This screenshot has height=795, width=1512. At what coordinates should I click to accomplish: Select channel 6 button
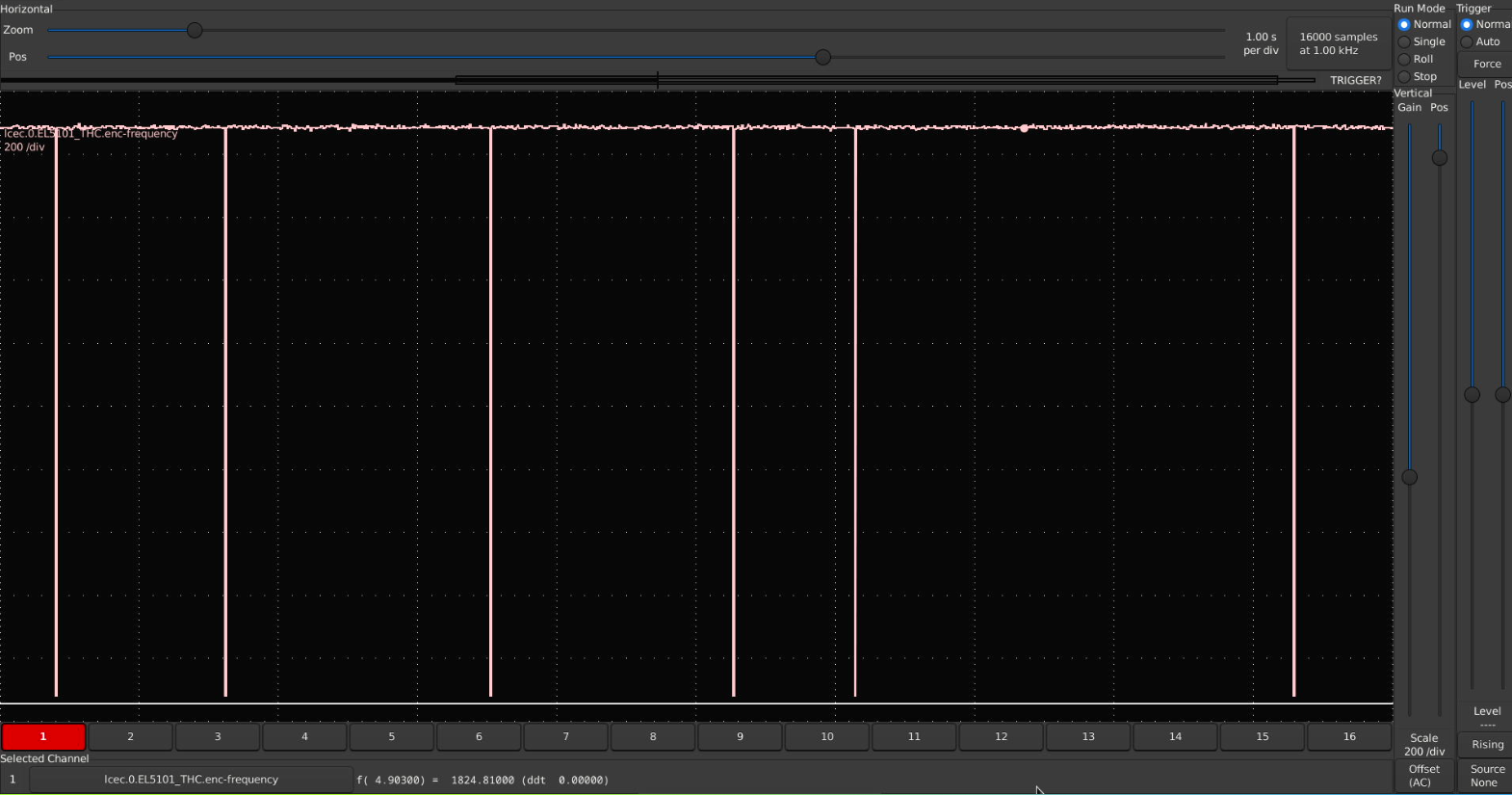point(479,736)
